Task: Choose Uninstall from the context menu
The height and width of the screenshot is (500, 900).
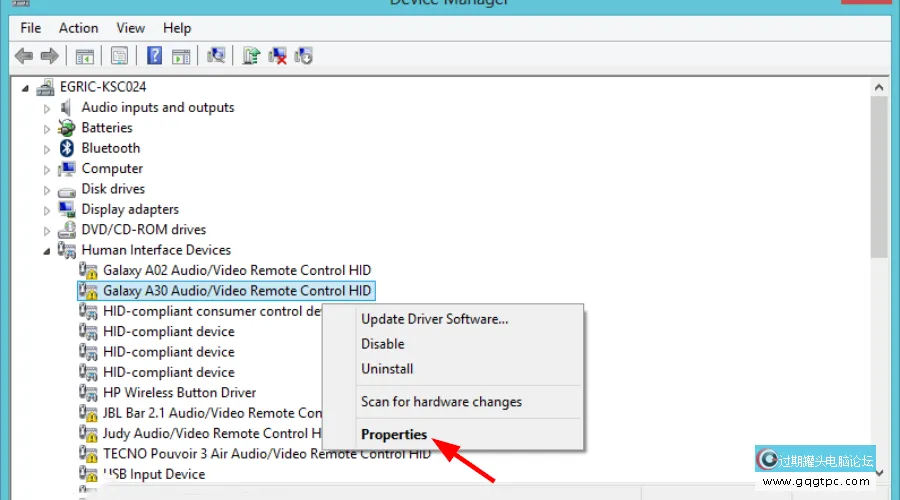Action: pos(387,368)
